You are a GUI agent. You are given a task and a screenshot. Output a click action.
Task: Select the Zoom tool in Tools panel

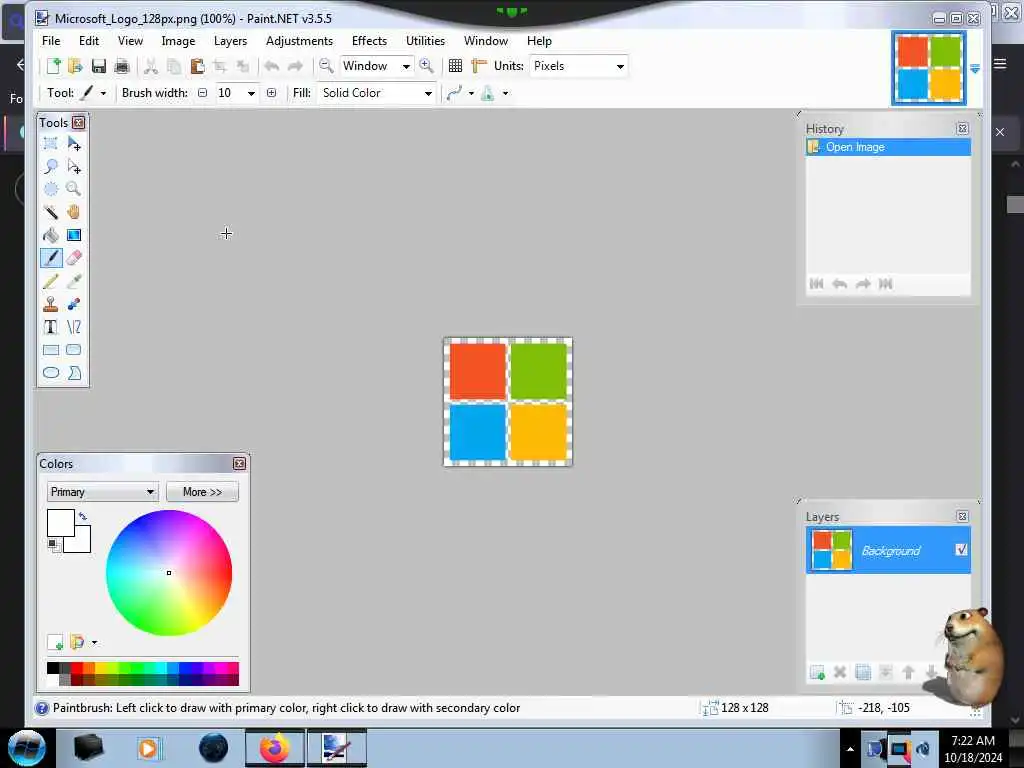tap(74, 189)
